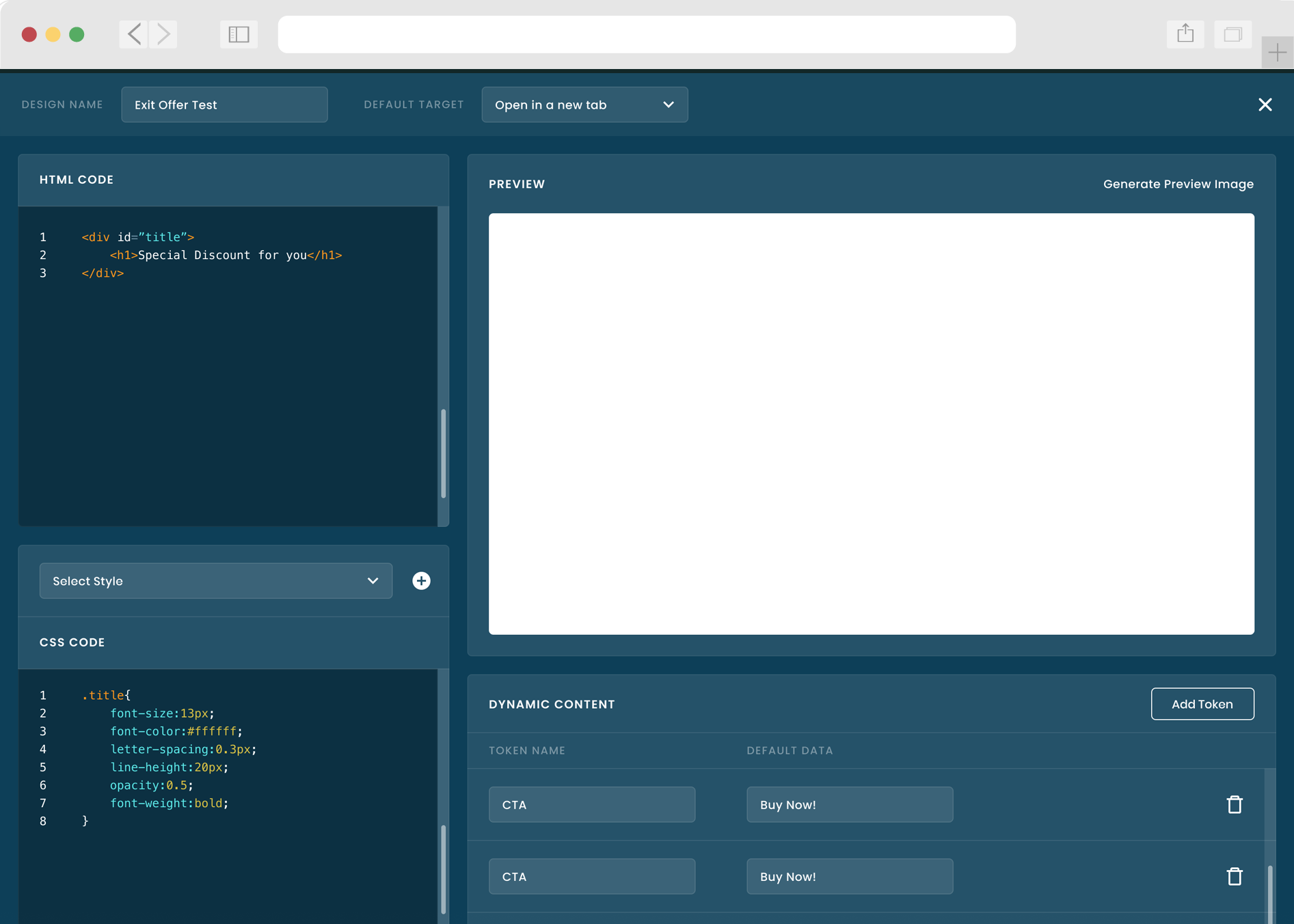Click the HTML code panel scrollbar
1294x924 pixels.
[x=444, y=453]
